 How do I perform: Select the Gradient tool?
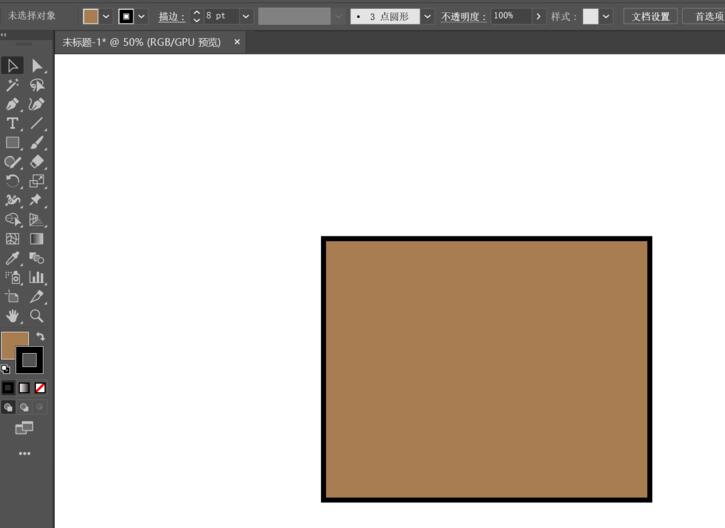[x=37, y=239]
